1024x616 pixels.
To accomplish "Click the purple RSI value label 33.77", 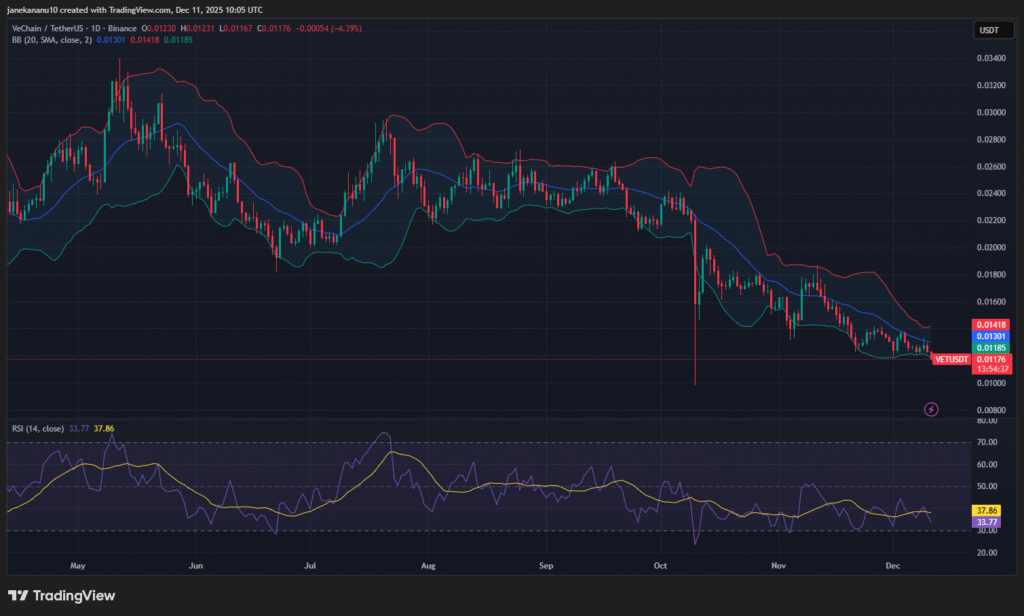I will pos(988,522).
